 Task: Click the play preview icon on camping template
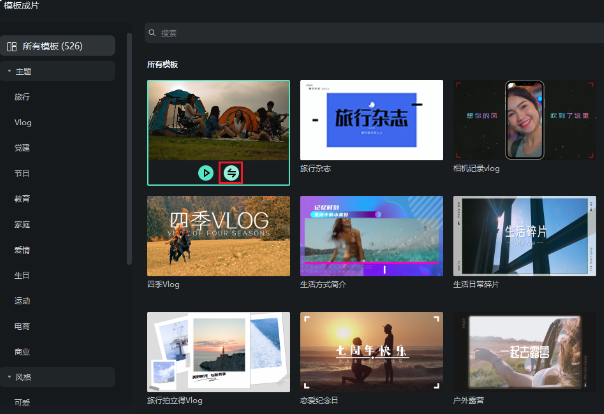coord(205,173)
